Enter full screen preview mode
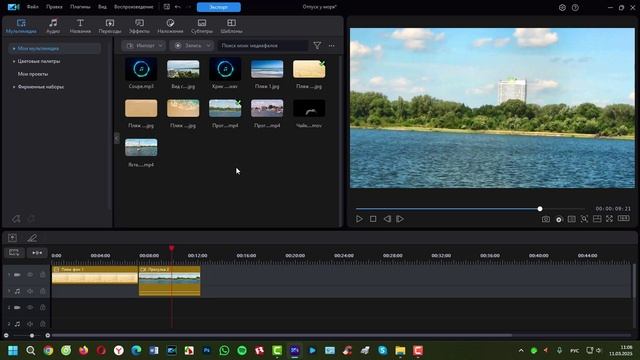 609,219
